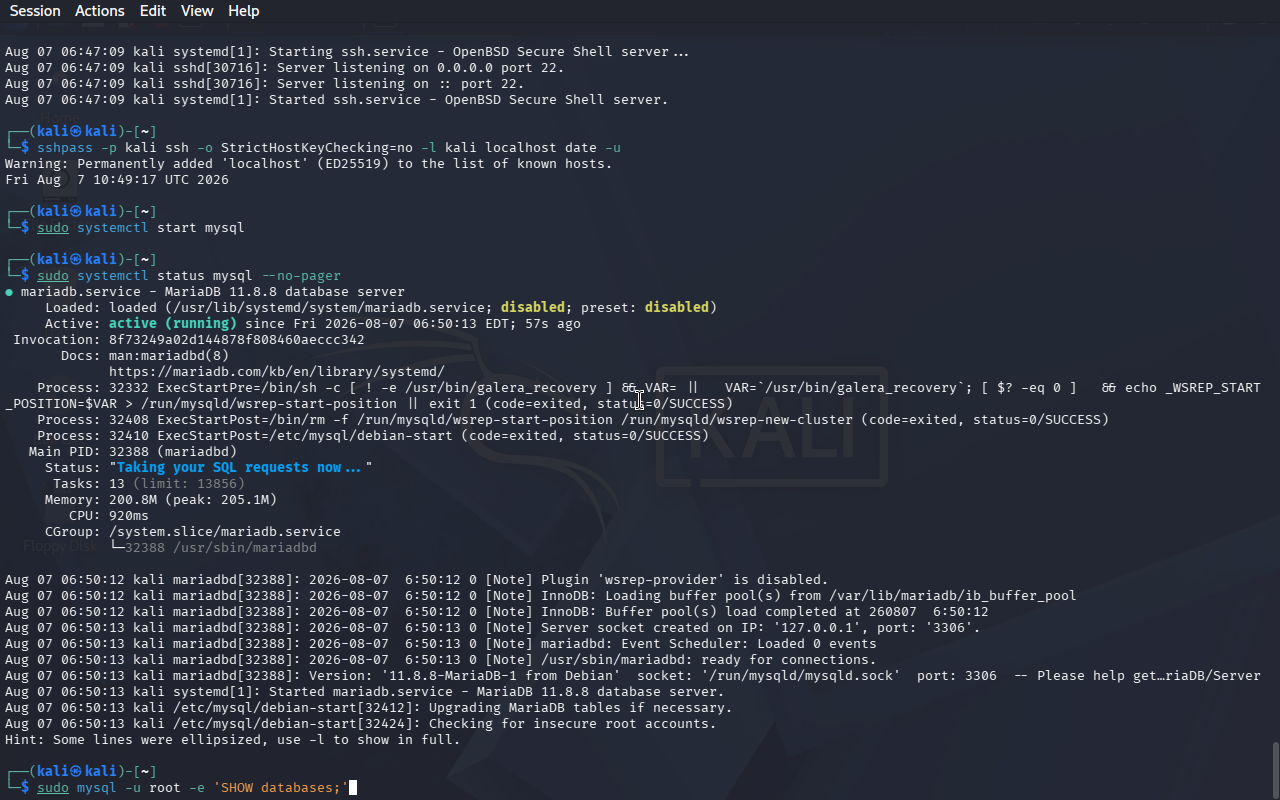Click the terminal scrollbar thumb at bottom right
The image size is (1280, 800).
(x=1275, y=770)
